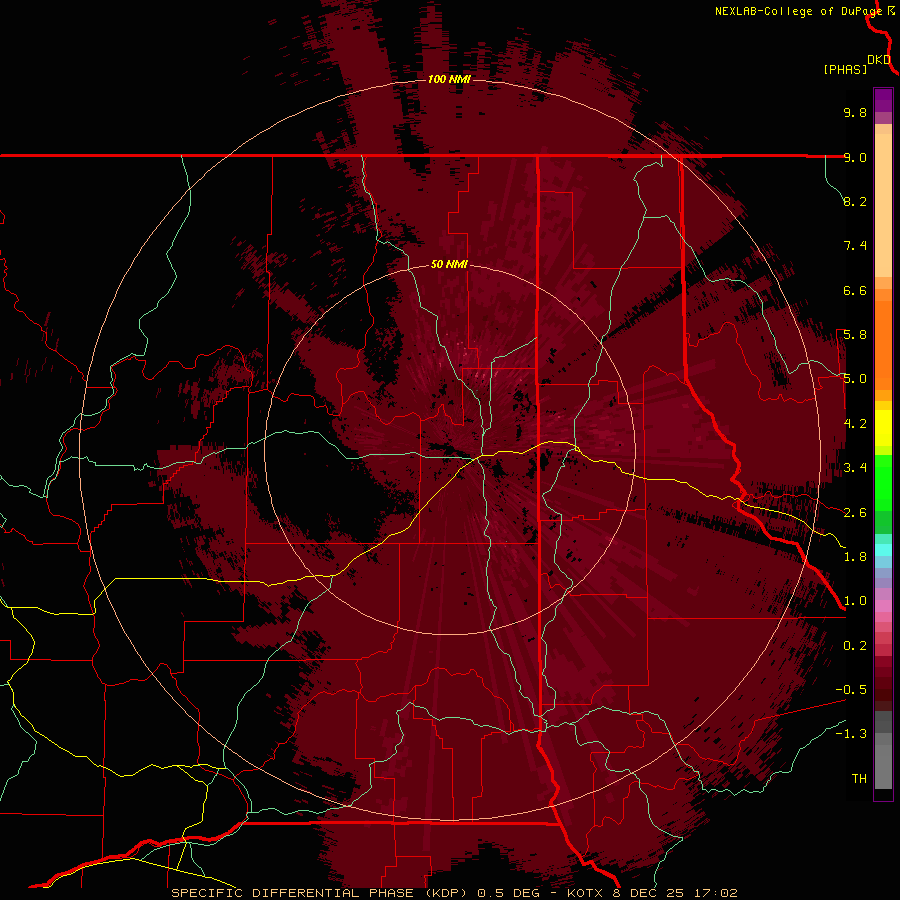This screenshot has height=900, width=900.
Task: Click the TH label on the color scale
Action: 859,779
